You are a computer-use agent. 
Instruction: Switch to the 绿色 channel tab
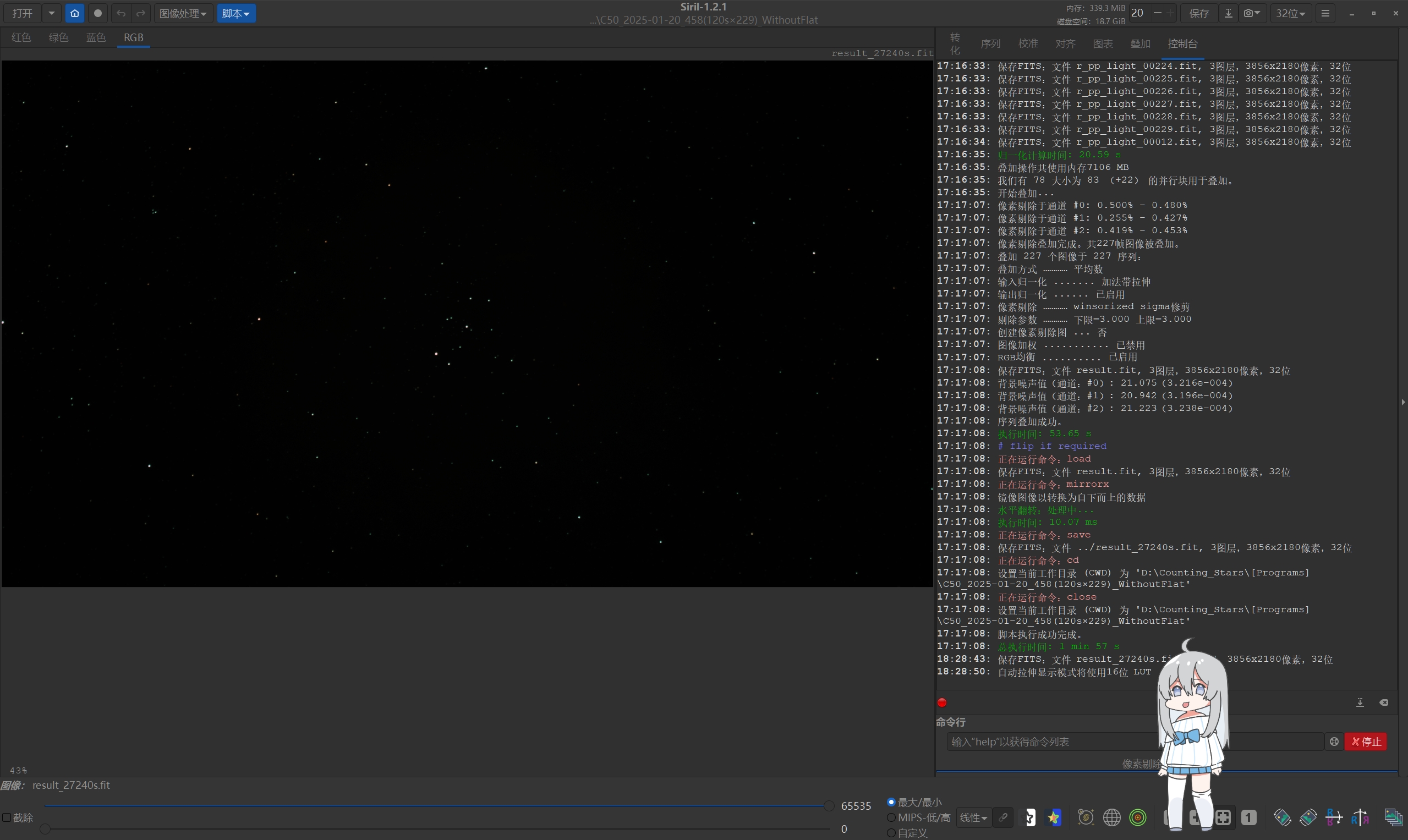tap(58, 37)
